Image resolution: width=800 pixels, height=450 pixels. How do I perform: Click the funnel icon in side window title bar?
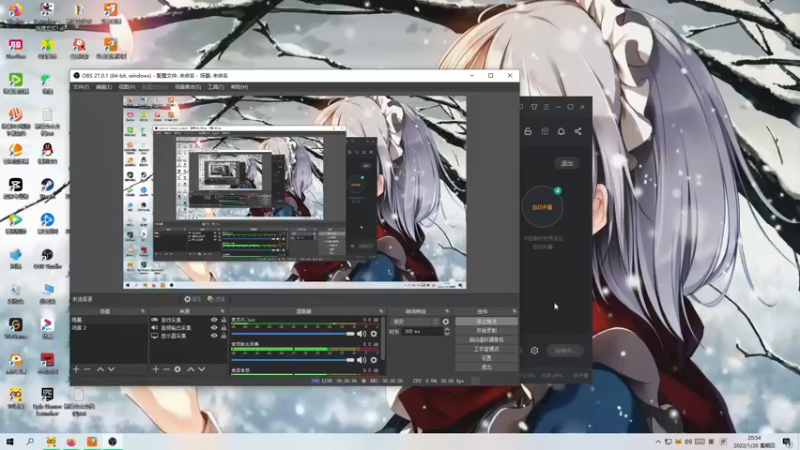click(x=534, y=107)
